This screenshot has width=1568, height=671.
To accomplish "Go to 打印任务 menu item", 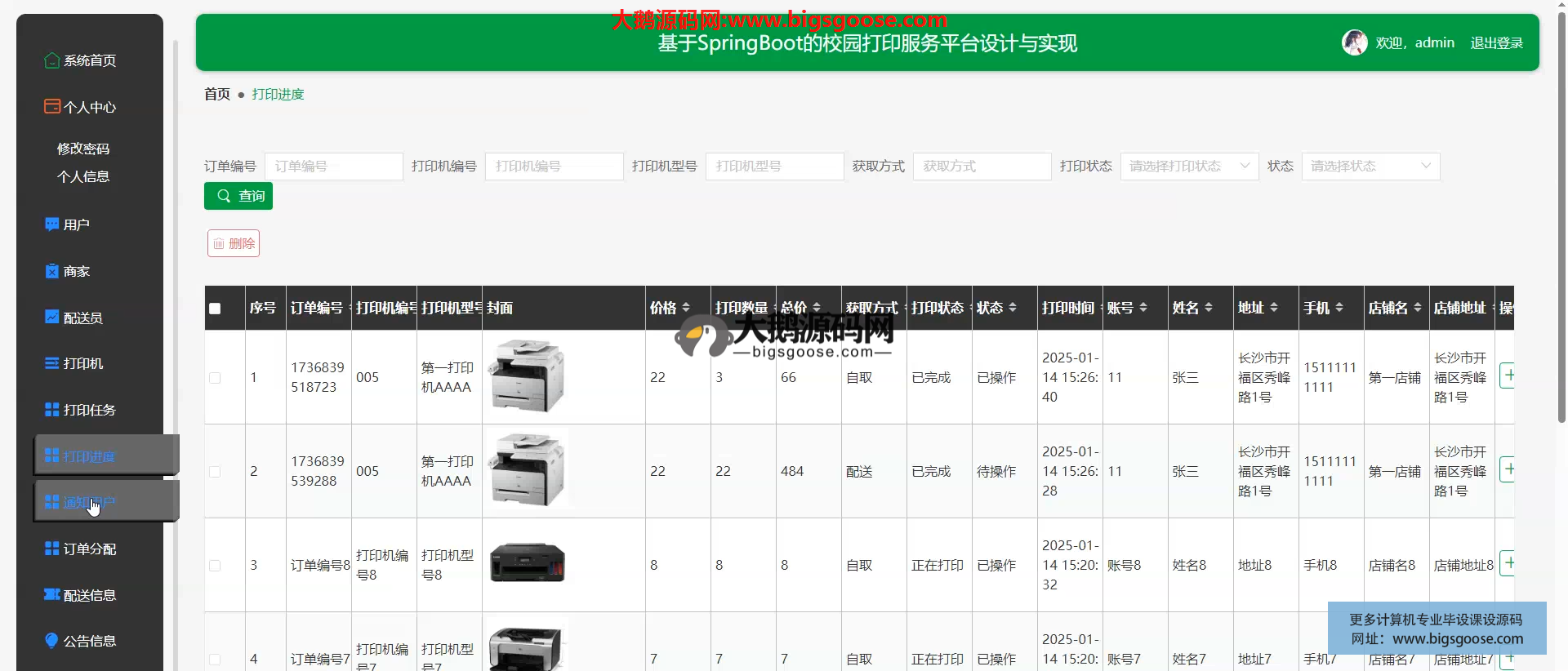I will point(90,410).
